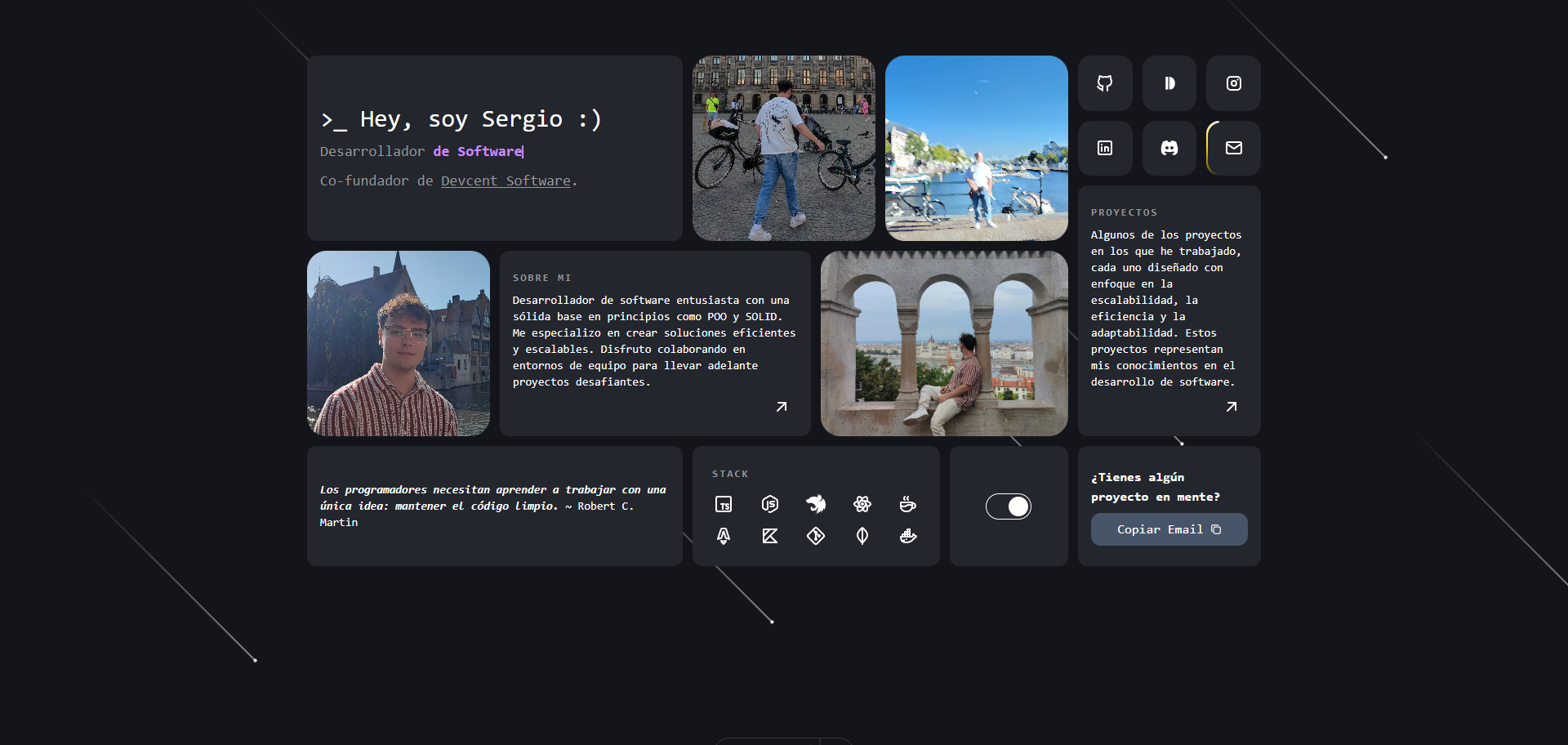The width and height of the screenshot is (1568, 745).
Task: Click the 'Desarrollador de Software' typing text
Action: [421, 151]
